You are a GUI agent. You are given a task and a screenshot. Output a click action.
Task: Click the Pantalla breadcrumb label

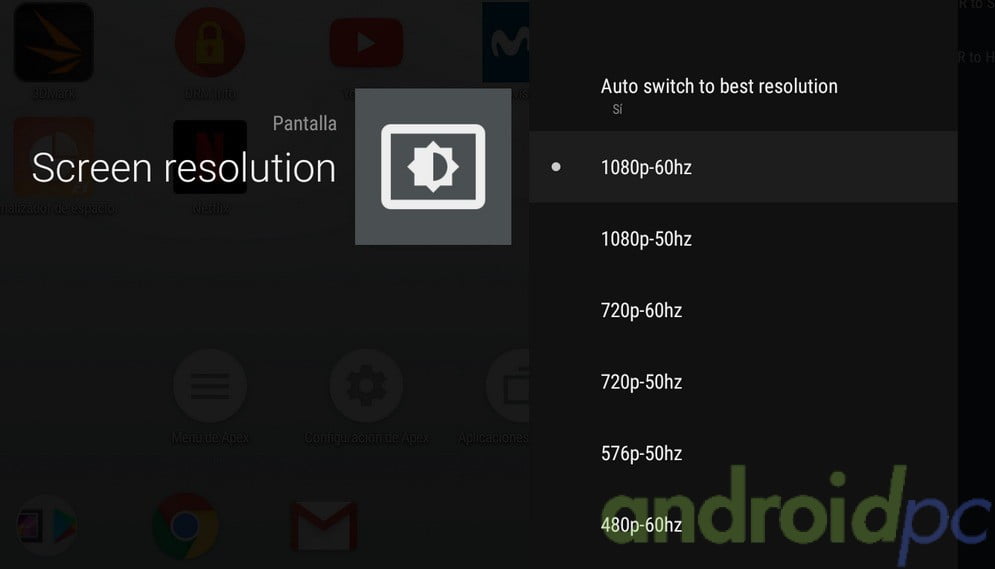point(305,123)
